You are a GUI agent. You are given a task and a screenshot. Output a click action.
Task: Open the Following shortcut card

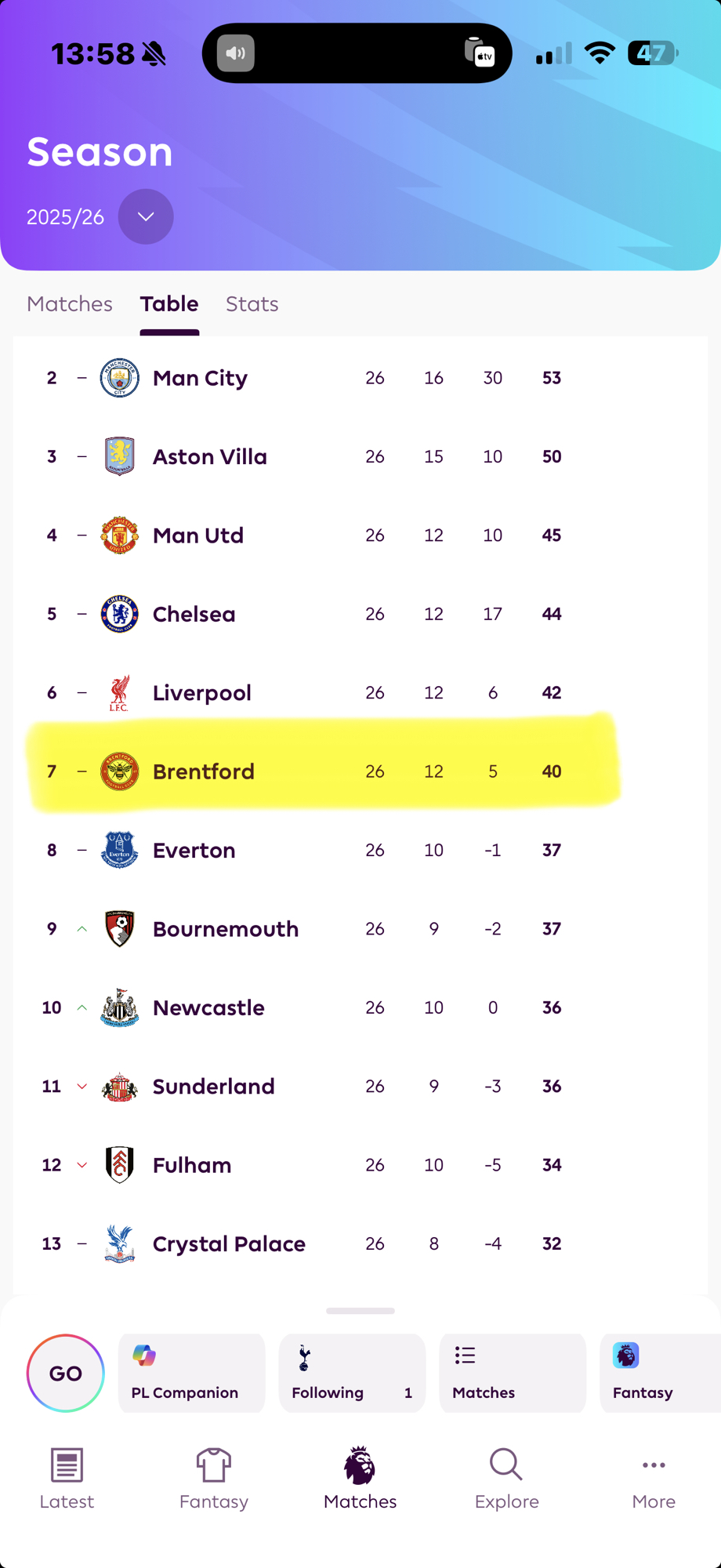click(x=352, y=1374)
